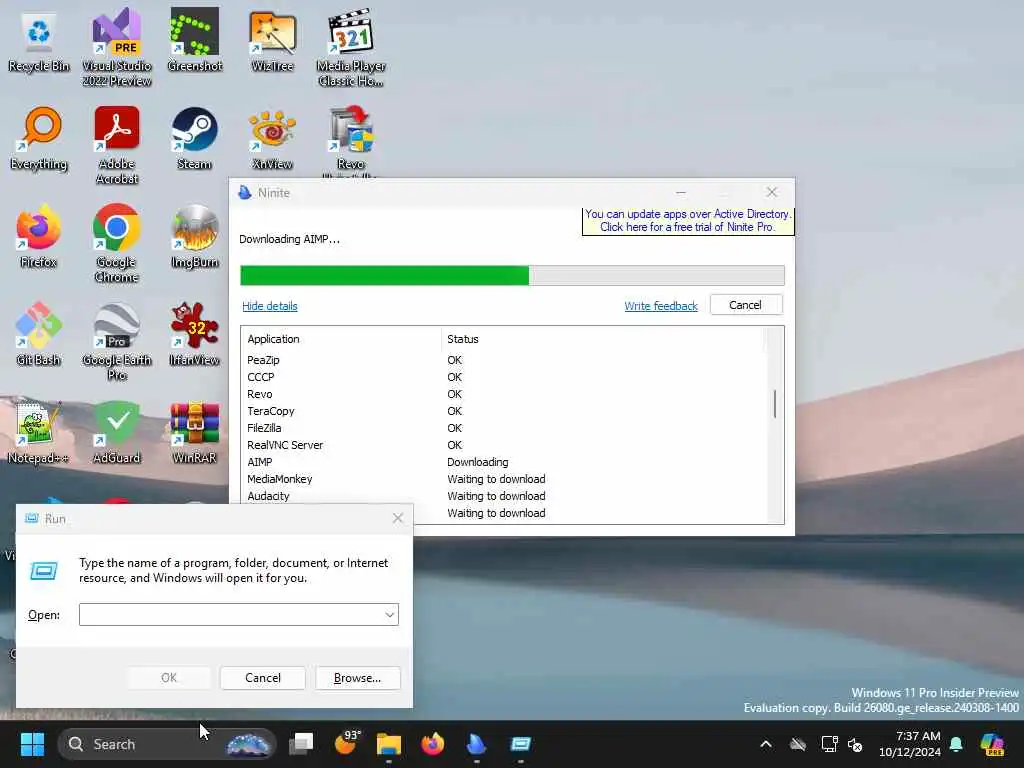Open Task View from the taskbar
Screen dimensions: 1024x768
click(302, 744)
